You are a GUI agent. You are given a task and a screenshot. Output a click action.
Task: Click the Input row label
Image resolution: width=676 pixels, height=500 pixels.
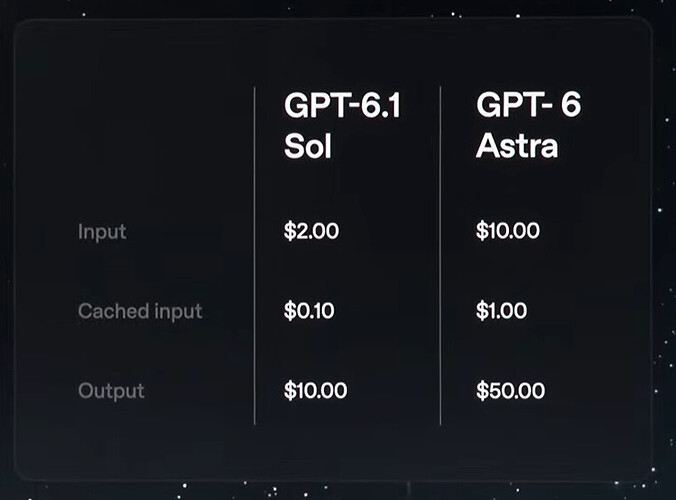(x=102, y=232)
